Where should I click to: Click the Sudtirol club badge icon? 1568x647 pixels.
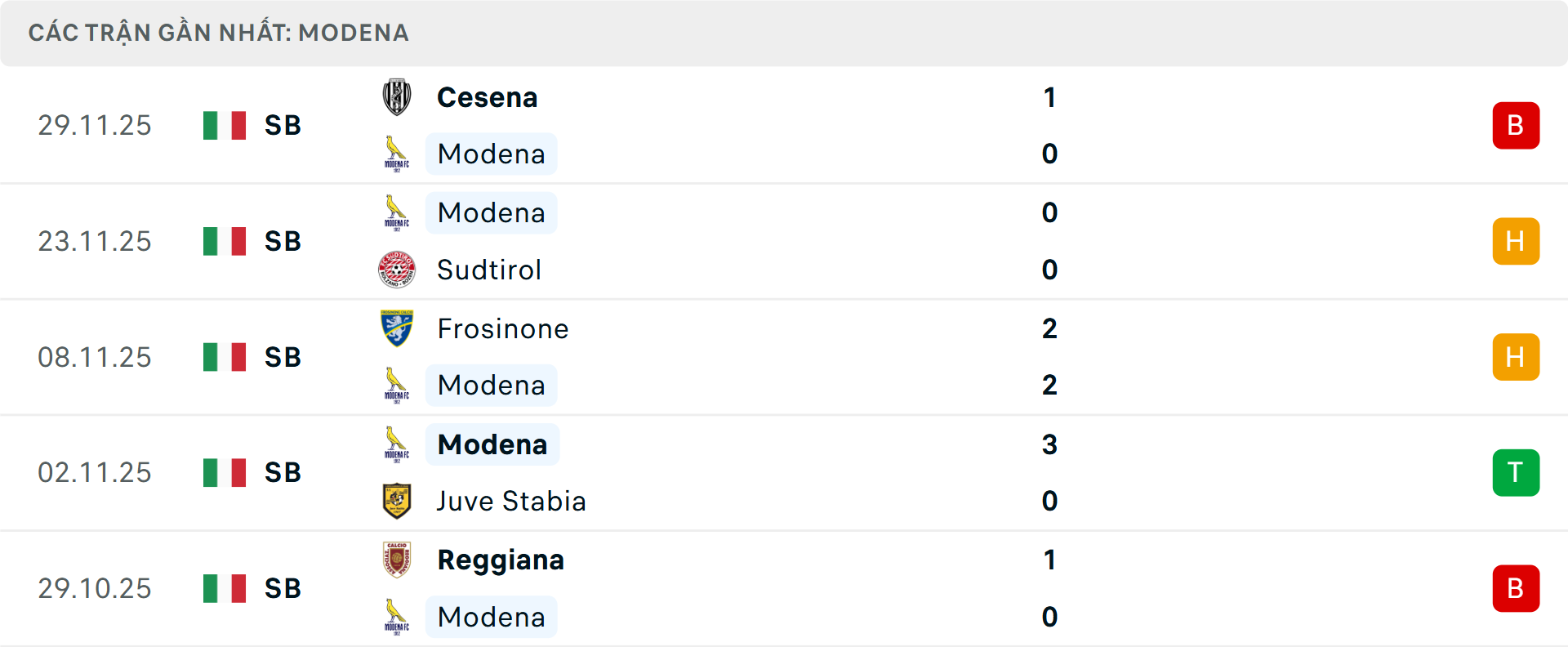397,270
